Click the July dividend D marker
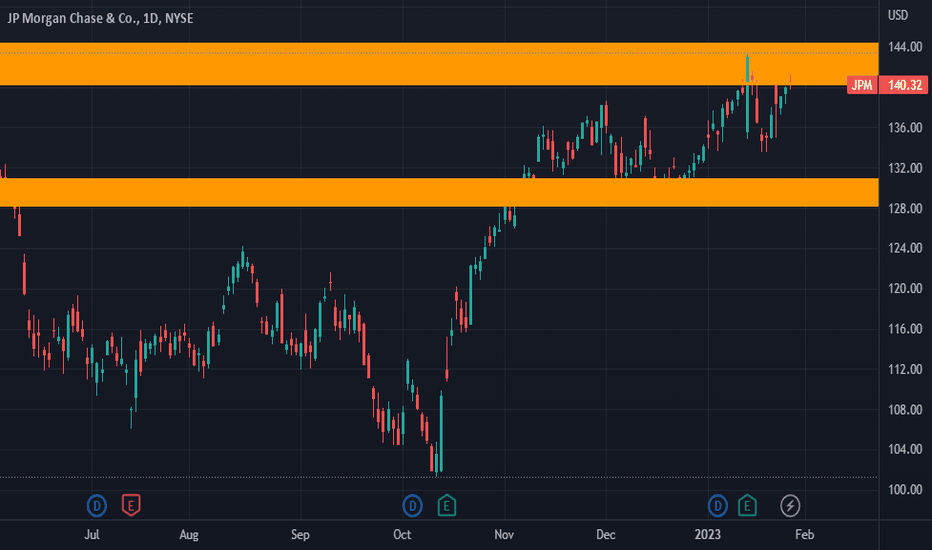The image size is (932, 550). point(96,506)
